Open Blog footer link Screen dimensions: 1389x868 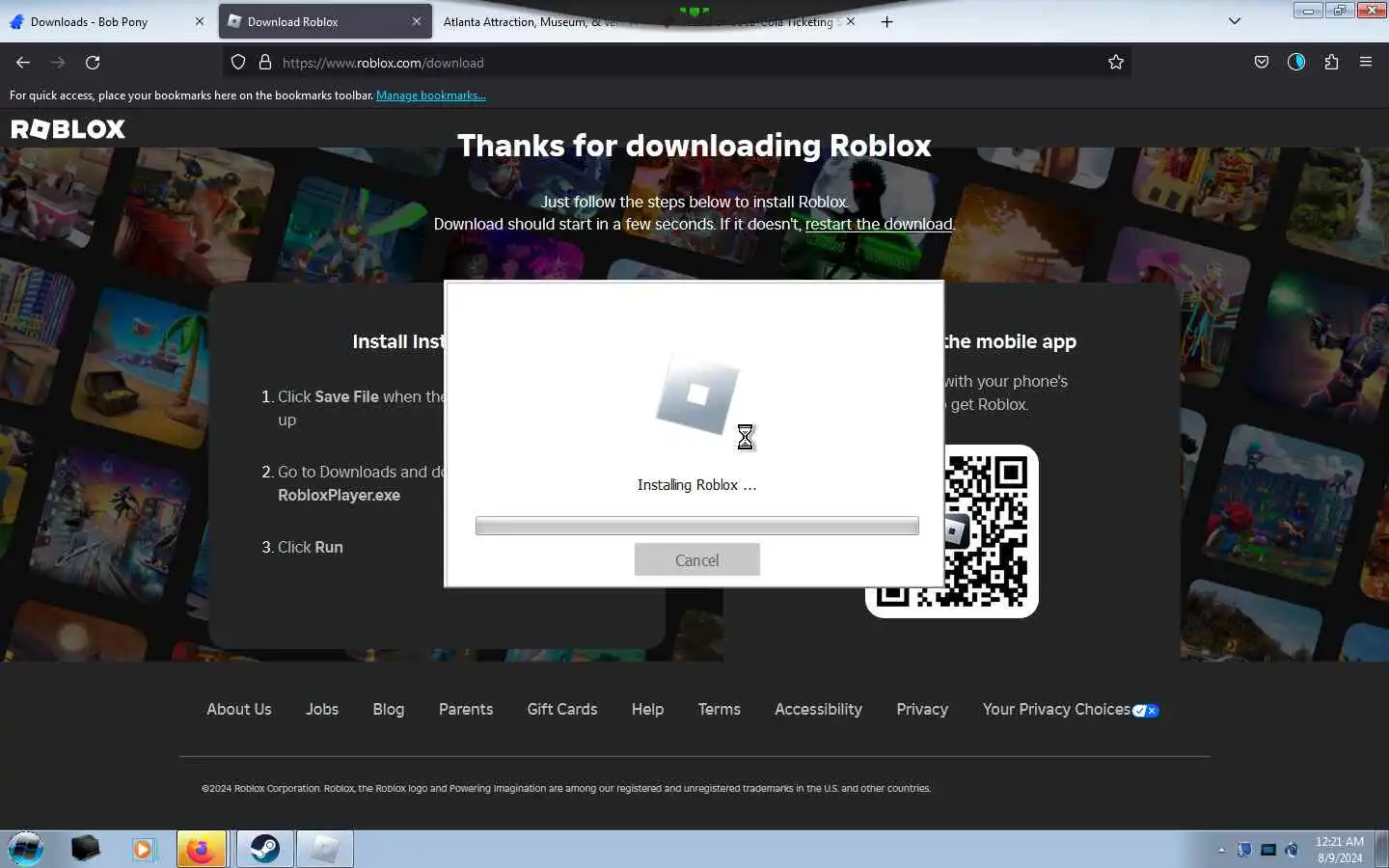pyautogui.click(x=389, y=709)
